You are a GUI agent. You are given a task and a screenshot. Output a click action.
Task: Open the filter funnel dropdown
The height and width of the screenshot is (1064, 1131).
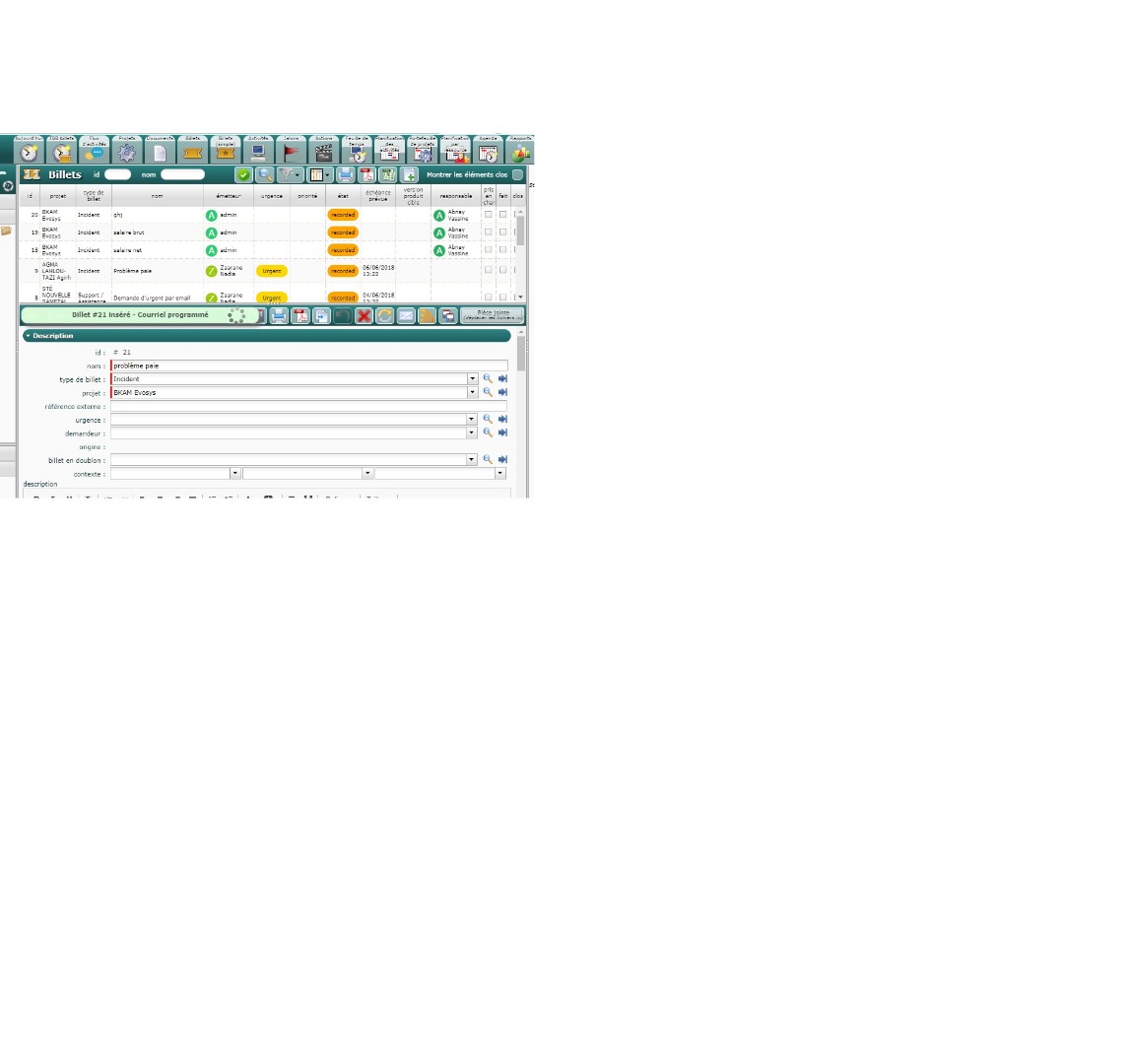point(290,174)
